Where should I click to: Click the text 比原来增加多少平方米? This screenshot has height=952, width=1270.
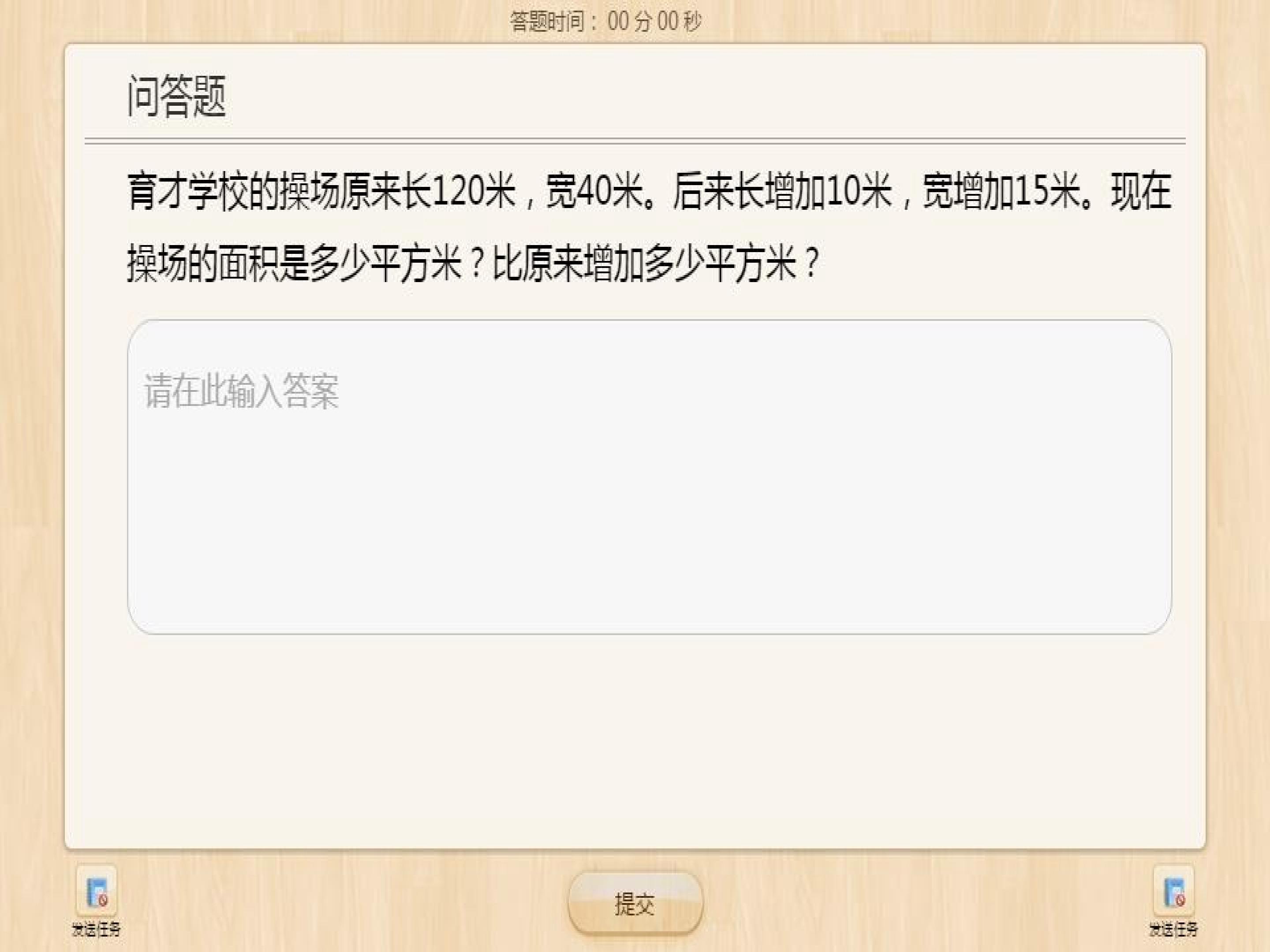(644, 264)
